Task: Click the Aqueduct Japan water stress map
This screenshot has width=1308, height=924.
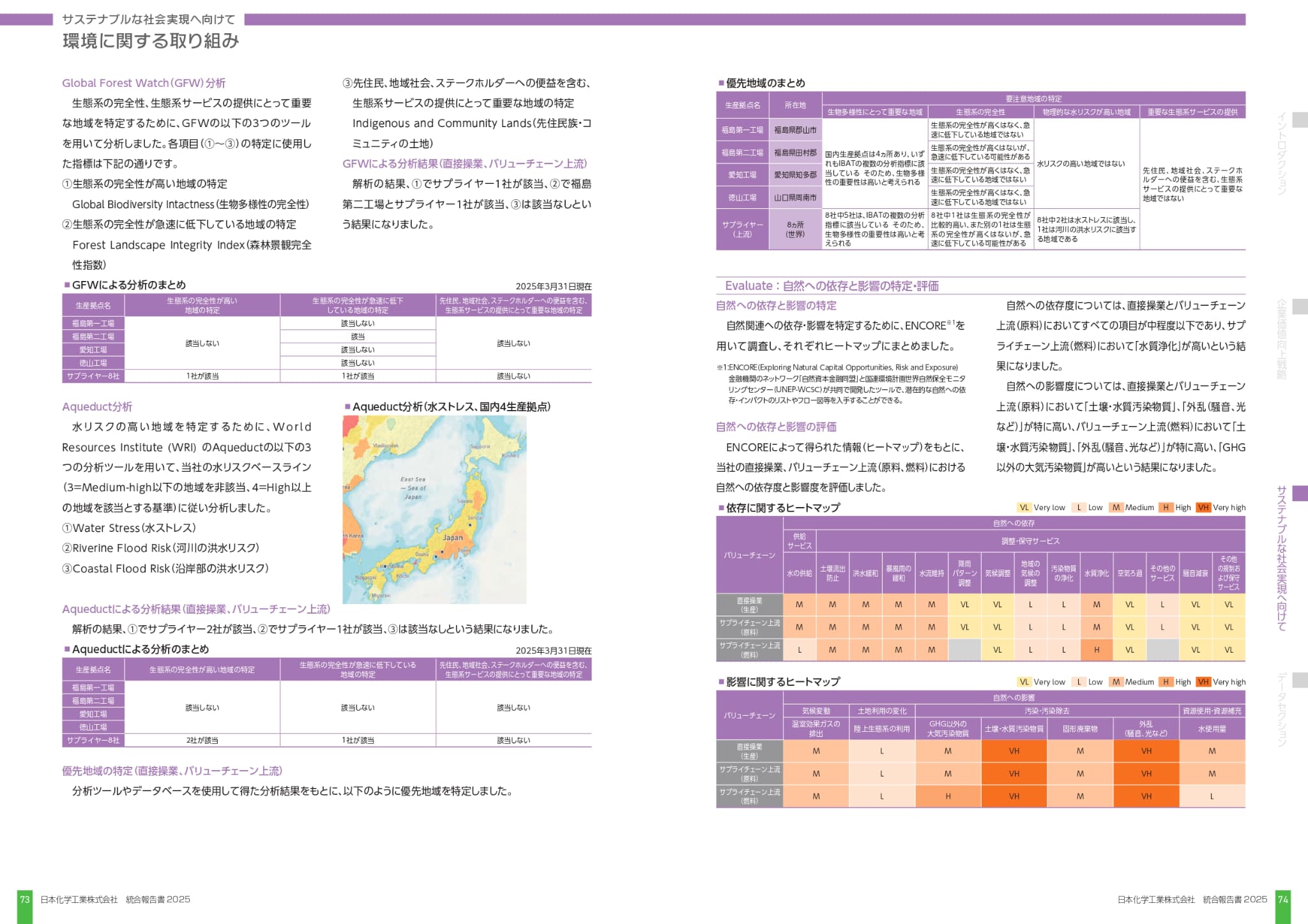Action: (434, 510)
